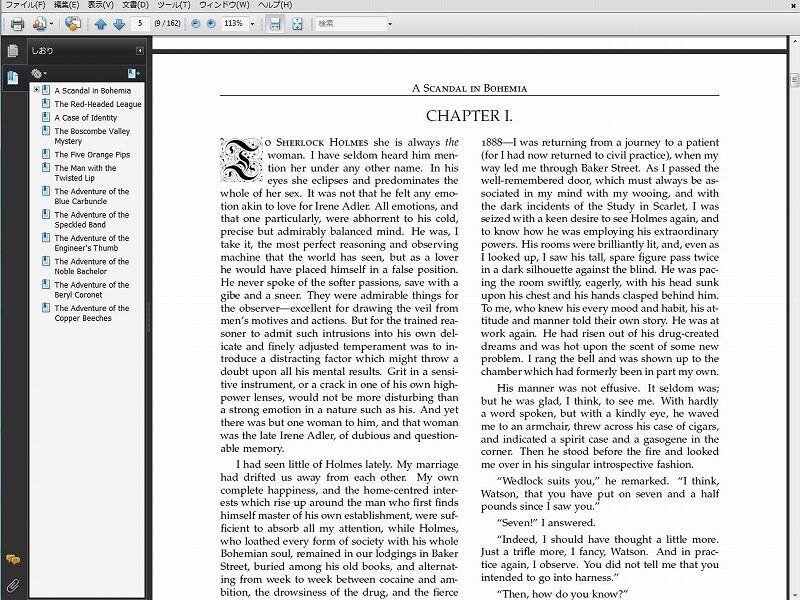
Task: Click the page number input field
Action: pos(140,23)
